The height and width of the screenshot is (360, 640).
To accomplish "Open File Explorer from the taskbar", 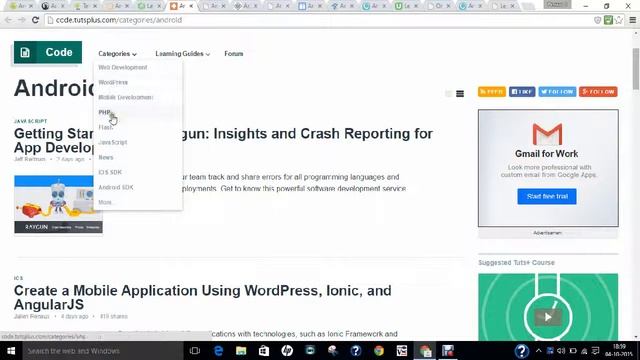I will tap(241, 351).
